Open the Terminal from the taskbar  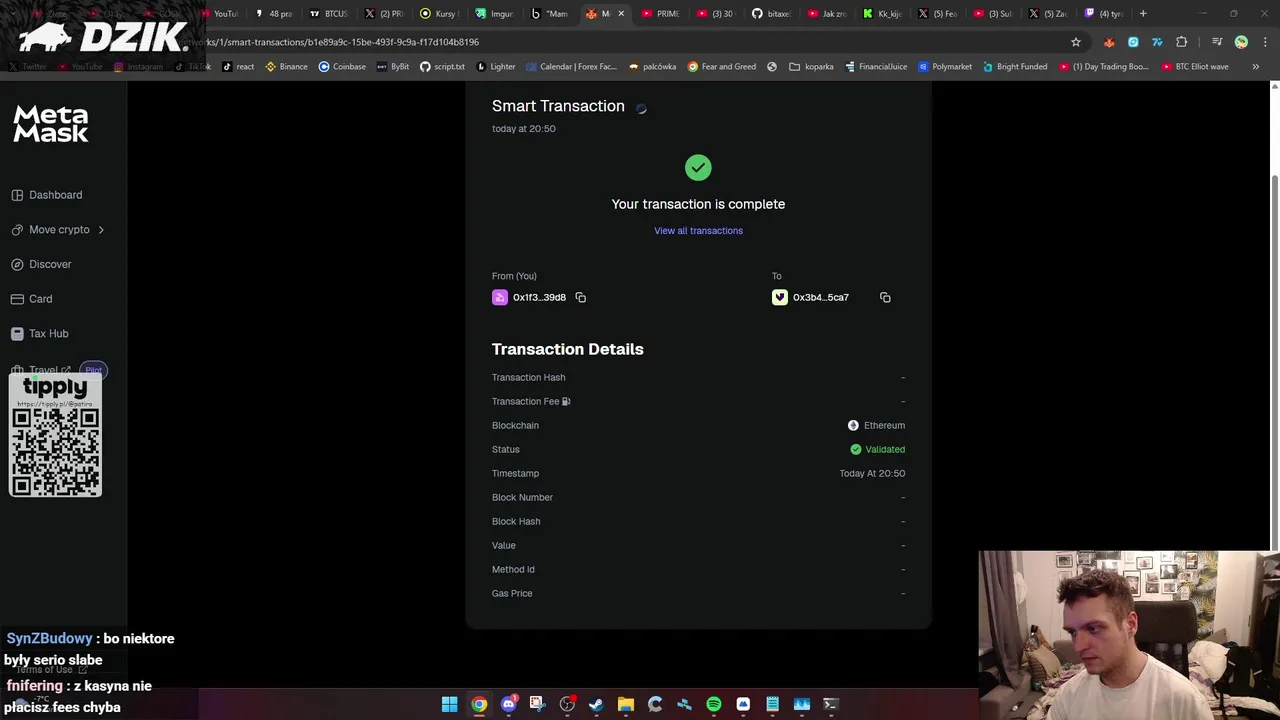[x=830, y=704]
